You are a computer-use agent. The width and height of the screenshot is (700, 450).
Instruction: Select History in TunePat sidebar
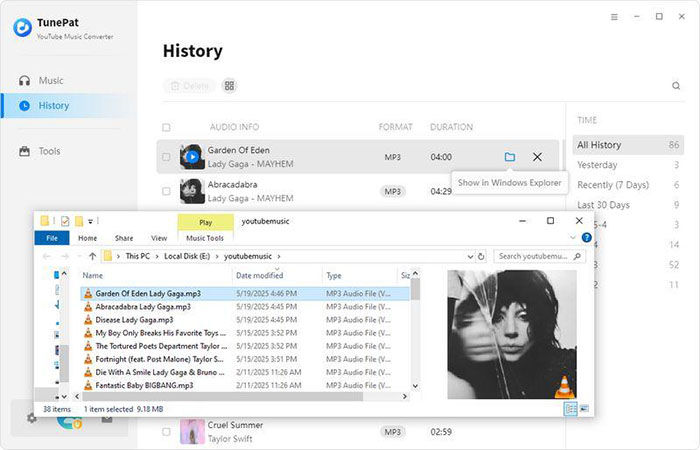[69, 106]
